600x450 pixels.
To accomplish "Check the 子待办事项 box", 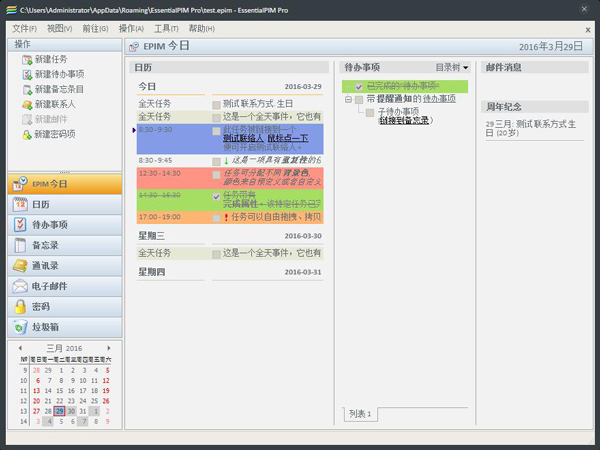I will pyautogui.click(x=370, y=112).
